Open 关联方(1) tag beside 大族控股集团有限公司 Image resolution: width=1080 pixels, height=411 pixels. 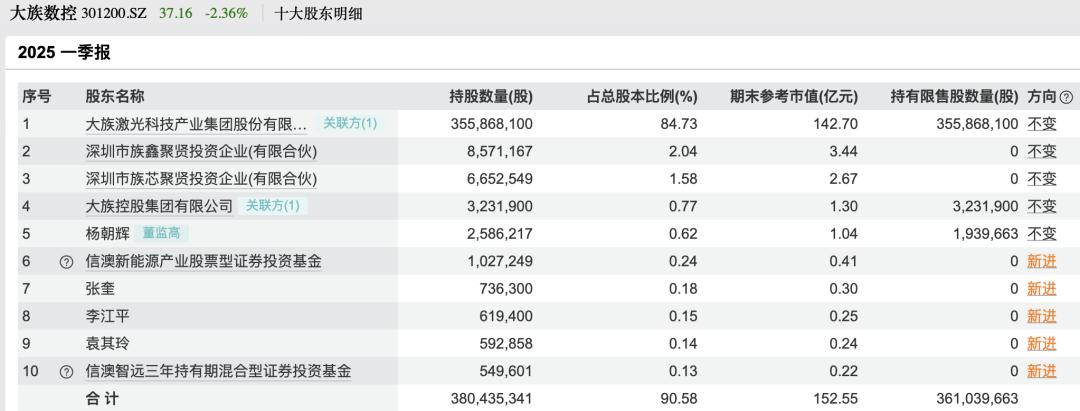(x=272, y=206)
